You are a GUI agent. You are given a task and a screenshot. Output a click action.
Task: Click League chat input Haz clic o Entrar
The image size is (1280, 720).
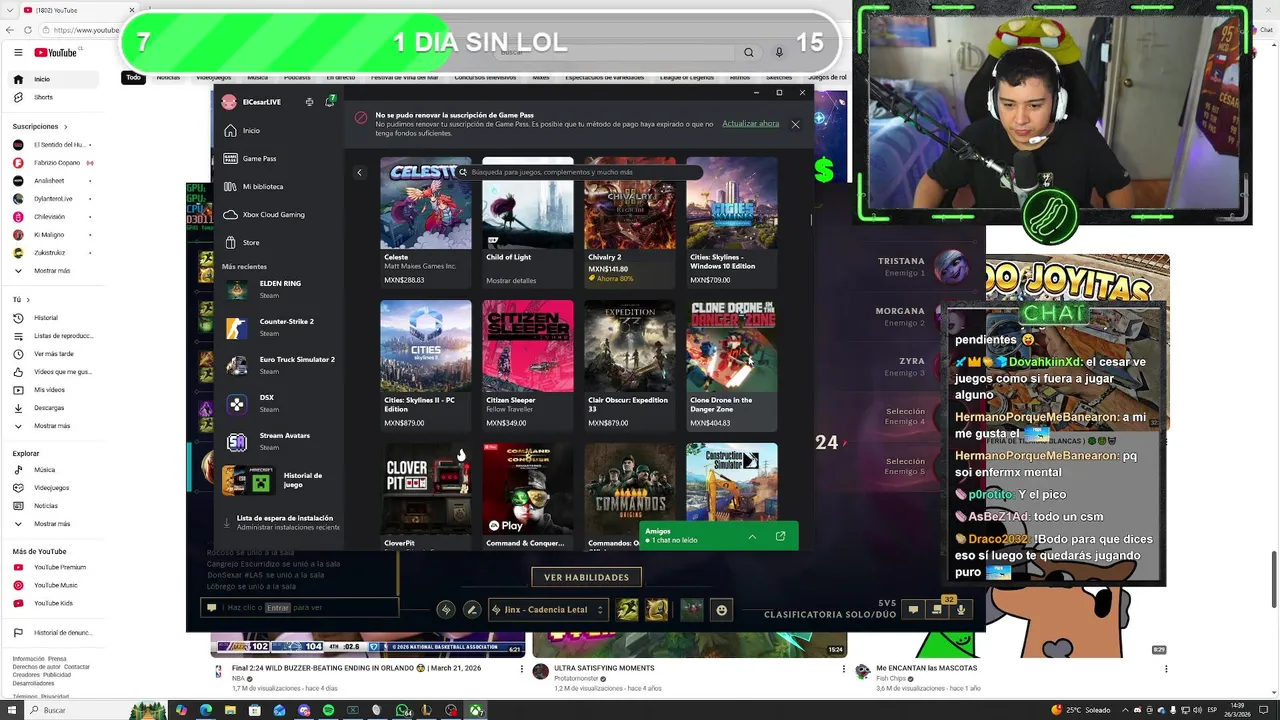(x=299, y=607)
